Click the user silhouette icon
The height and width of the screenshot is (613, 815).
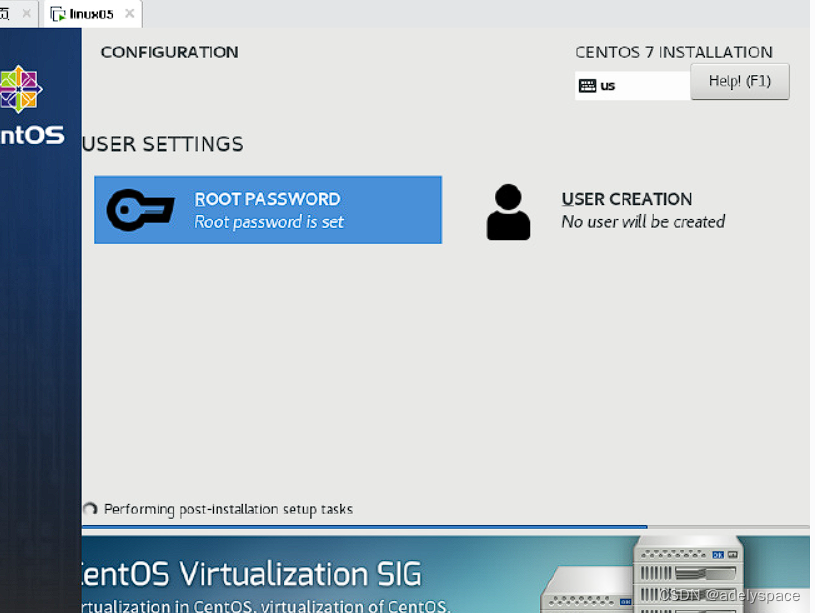click(508, 212)
